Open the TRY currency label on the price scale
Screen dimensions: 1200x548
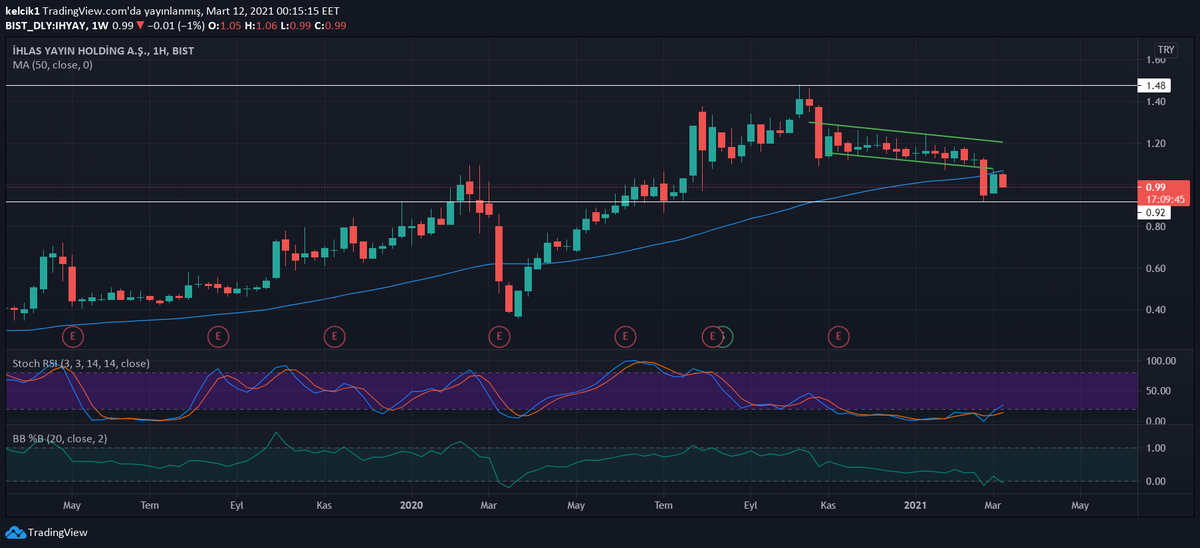click(1166, 50)
